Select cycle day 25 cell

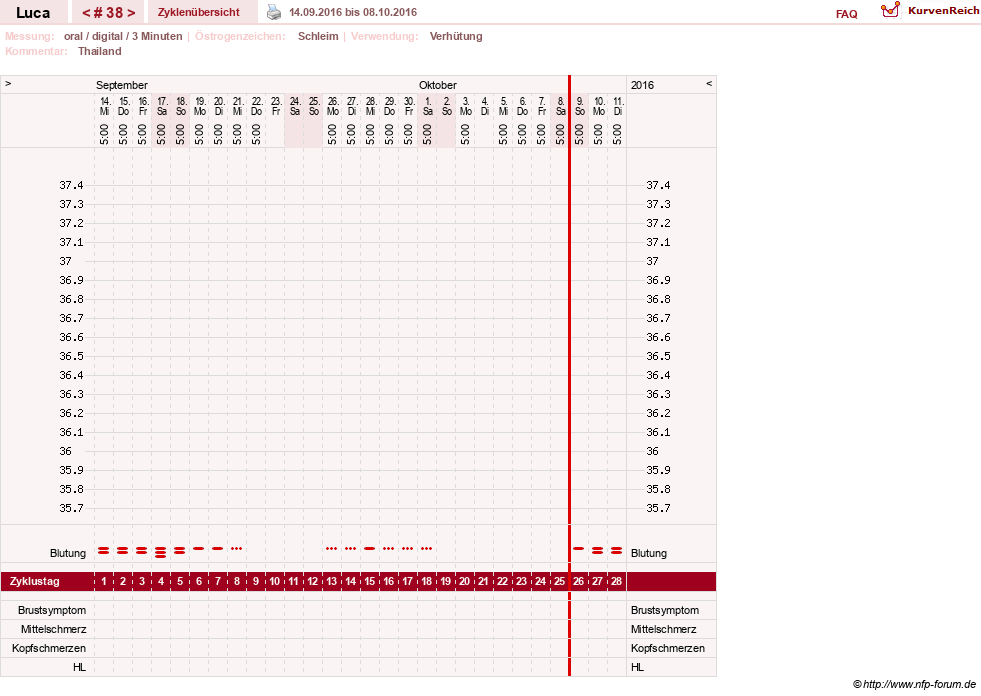559,581
